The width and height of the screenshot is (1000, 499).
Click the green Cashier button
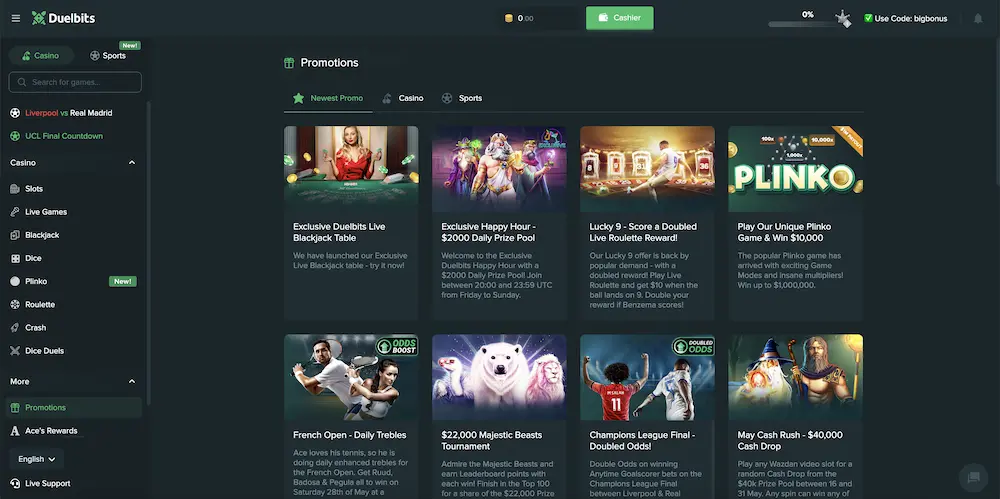click(x=620, y=18)
